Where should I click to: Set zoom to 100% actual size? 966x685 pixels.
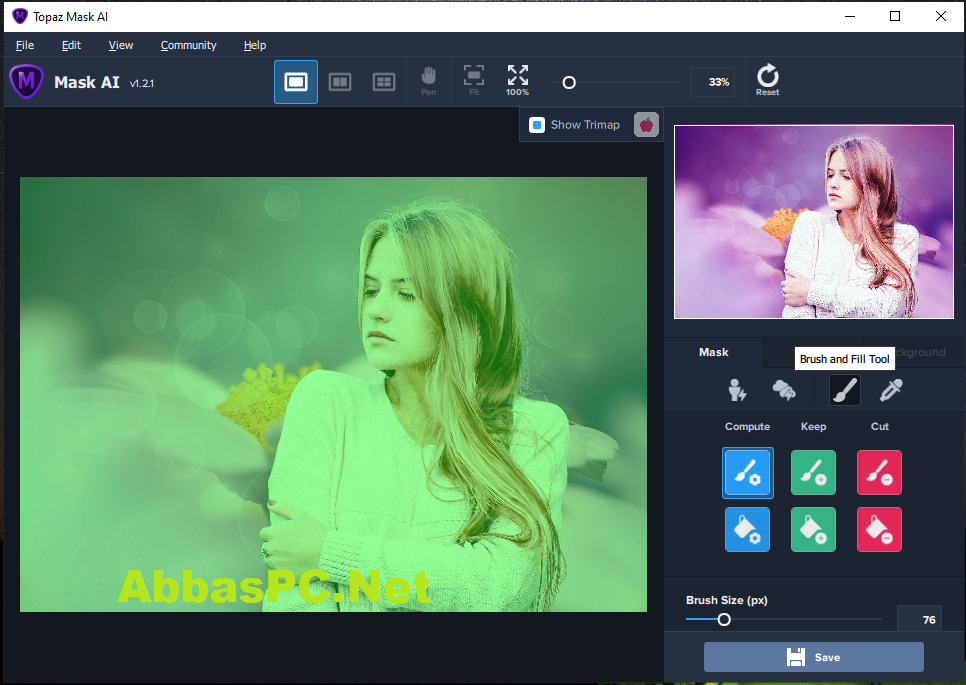(x=518, y=81)
